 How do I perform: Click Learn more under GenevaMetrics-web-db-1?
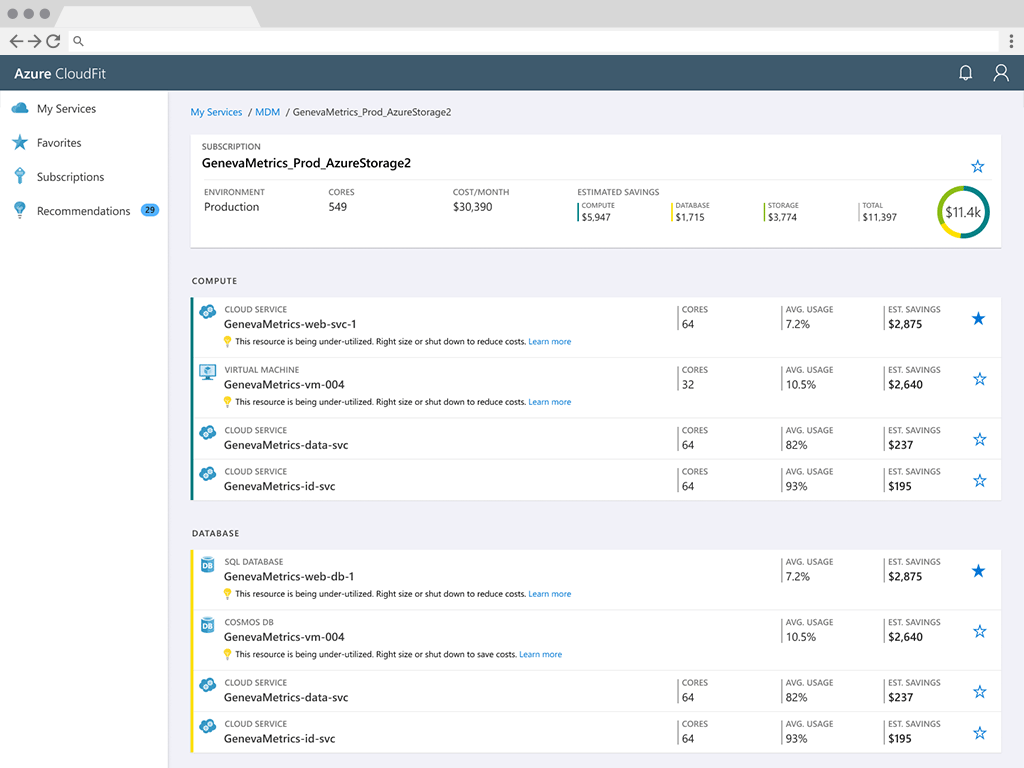pos(549,594)
